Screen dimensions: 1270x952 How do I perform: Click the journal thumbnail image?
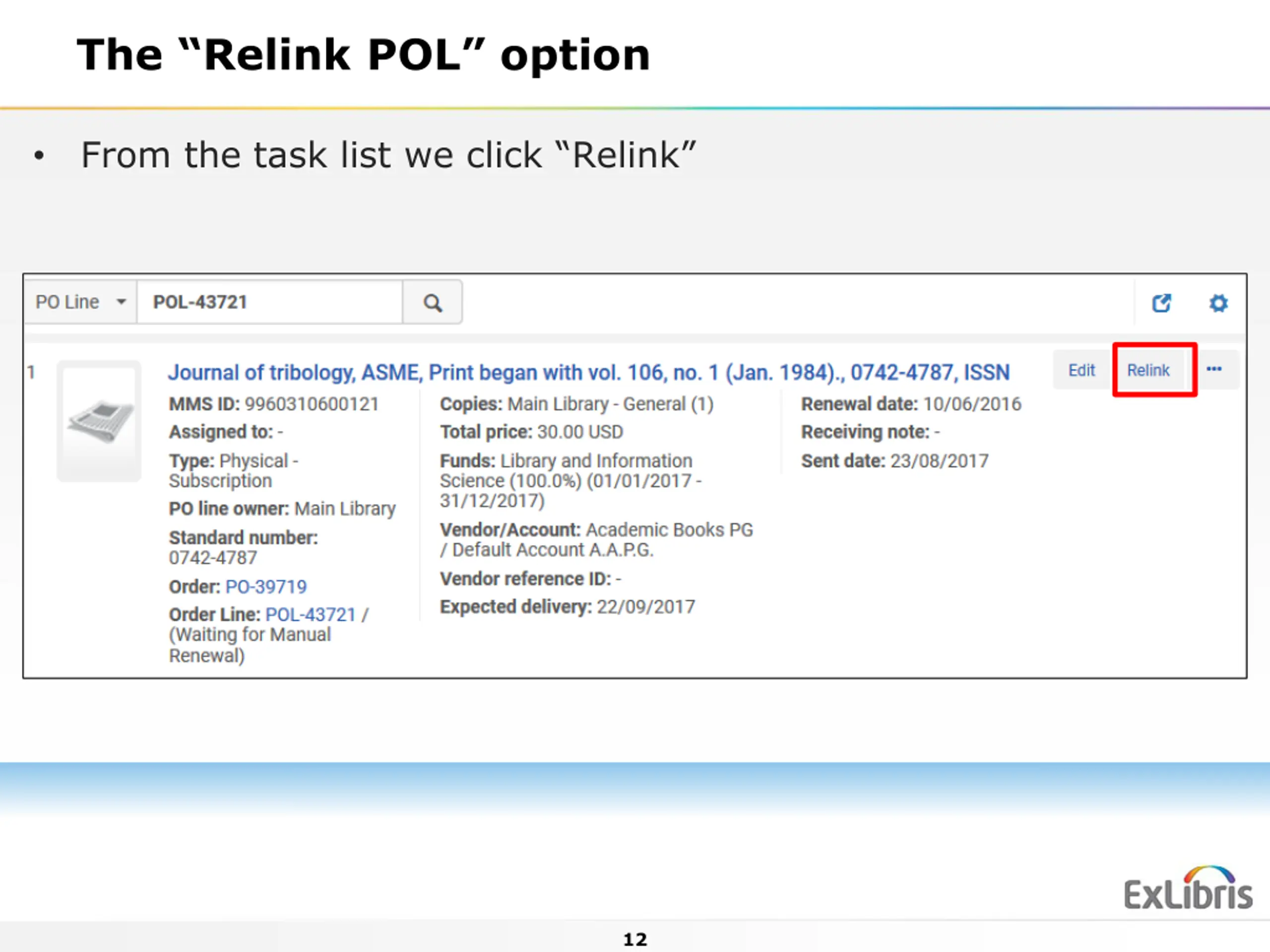click(x=99, y=420)
